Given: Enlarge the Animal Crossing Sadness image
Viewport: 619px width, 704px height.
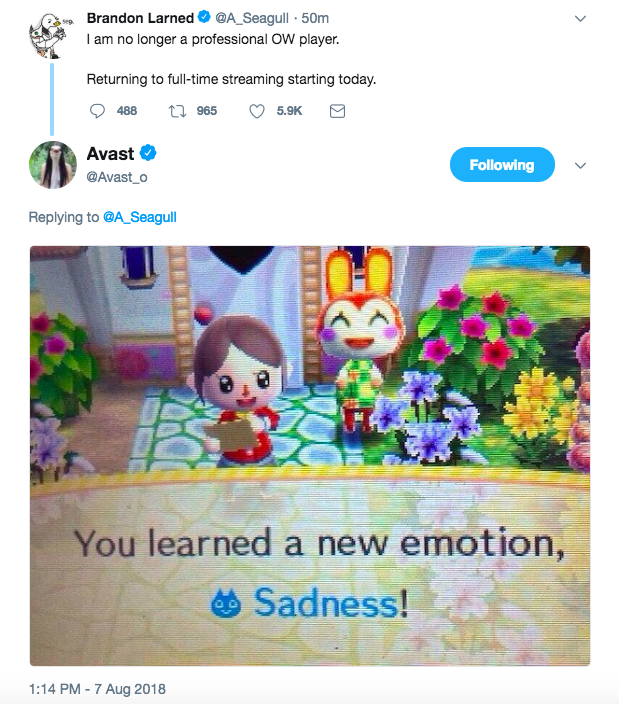Looking at the screenshot, I should point(310,455).
